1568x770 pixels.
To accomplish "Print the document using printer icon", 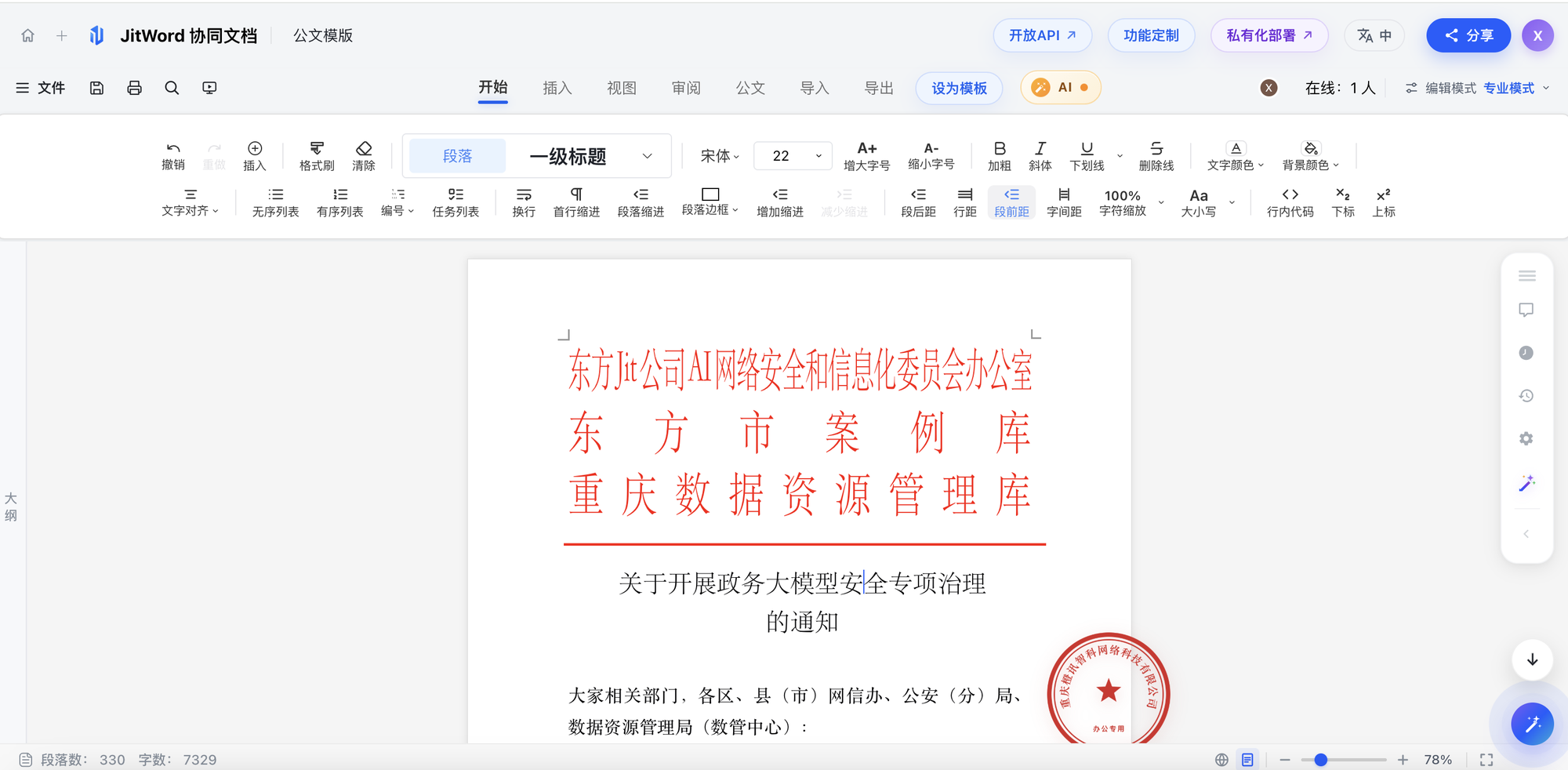I will click(x=134, y=88).
